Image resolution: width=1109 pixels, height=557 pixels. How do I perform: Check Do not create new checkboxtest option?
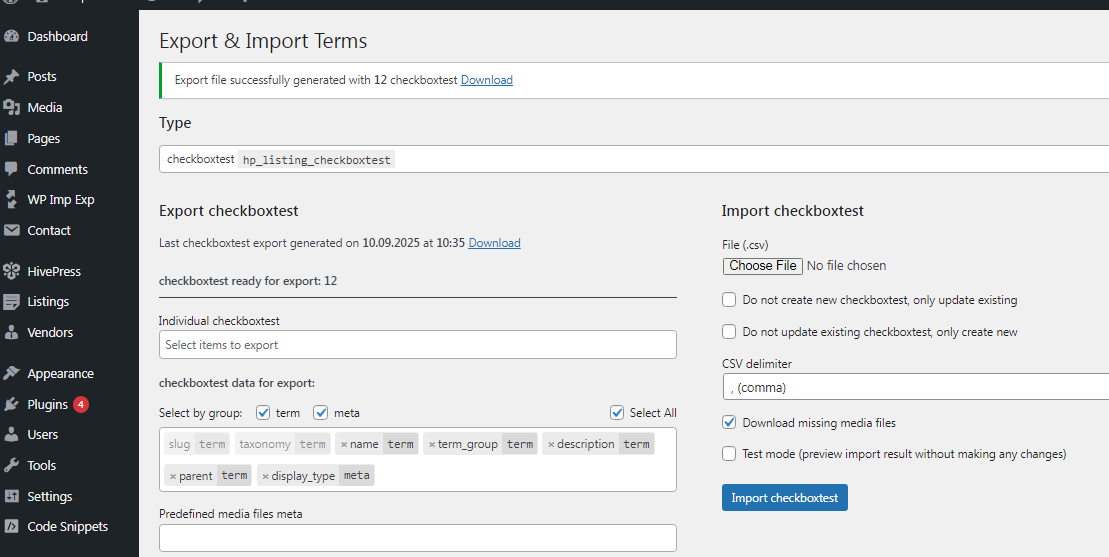tap(729, 300)
